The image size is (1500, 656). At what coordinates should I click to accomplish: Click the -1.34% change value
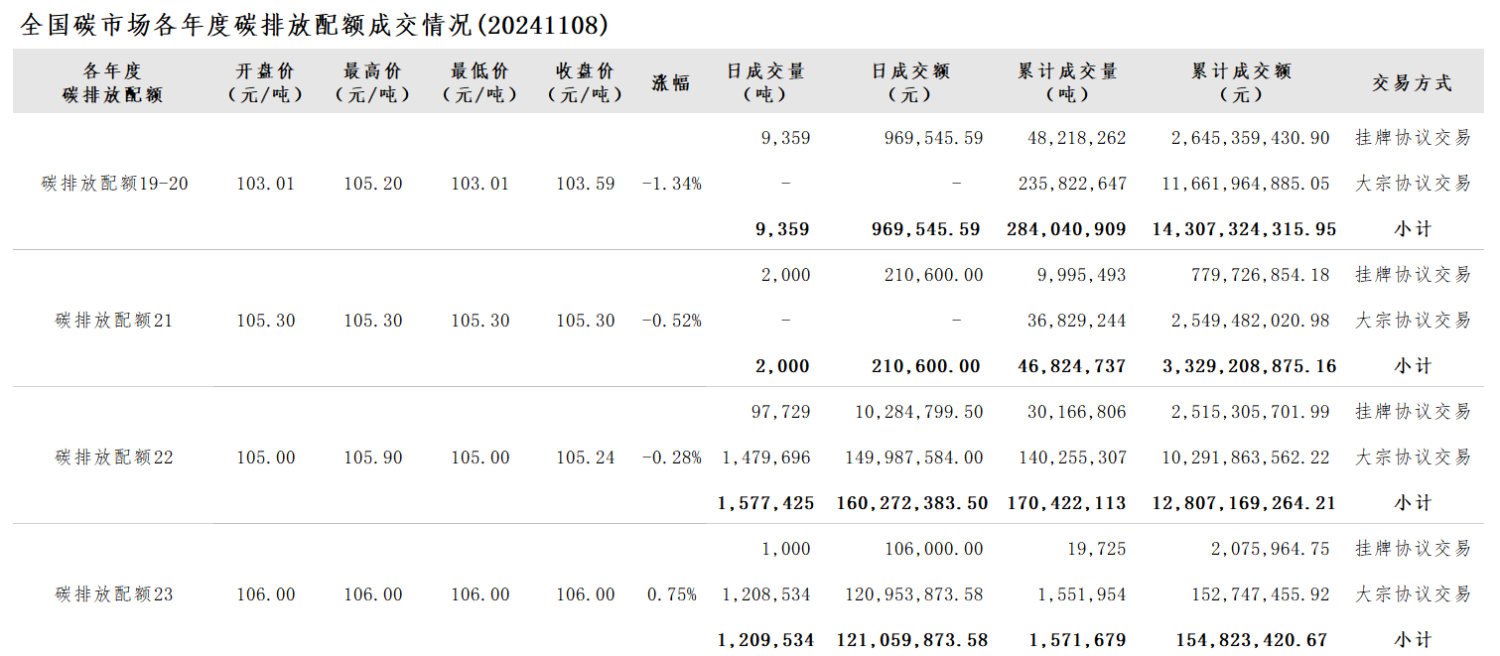coord(671,184)
